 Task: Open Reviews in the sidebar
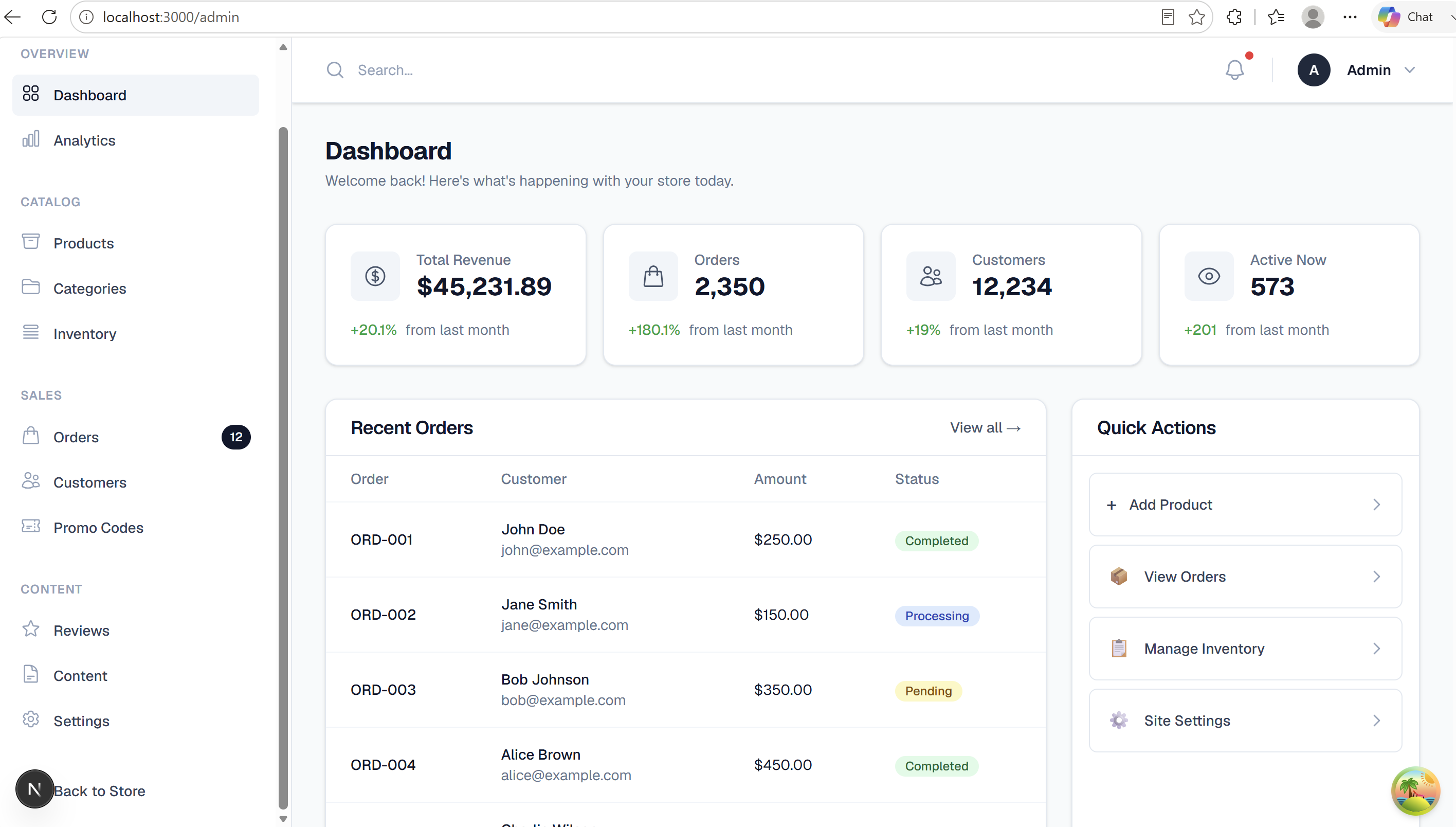[136, 631]
